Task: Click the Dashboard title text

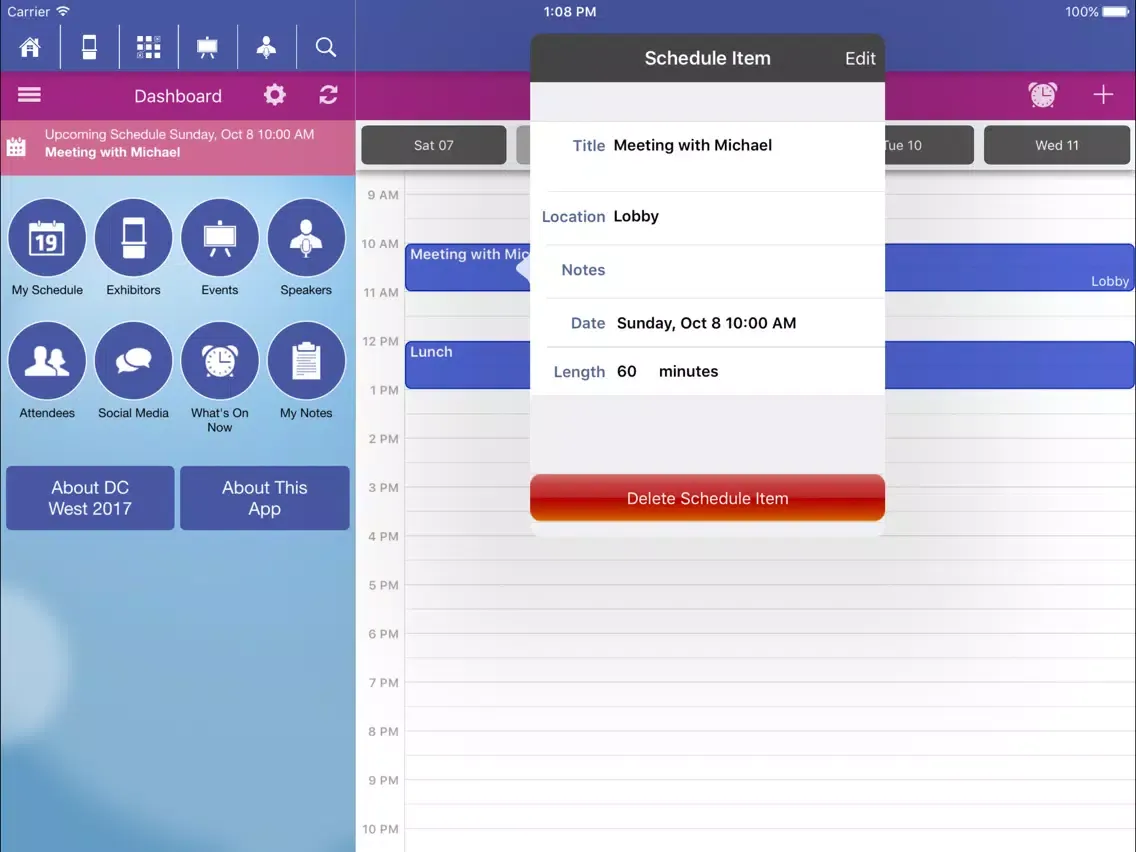Action: click(x=178, y=96)
